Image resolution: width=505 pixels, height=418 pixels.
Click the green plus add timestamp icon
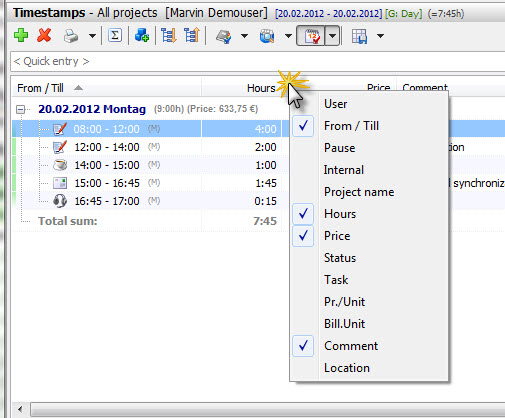pos(21,35)
